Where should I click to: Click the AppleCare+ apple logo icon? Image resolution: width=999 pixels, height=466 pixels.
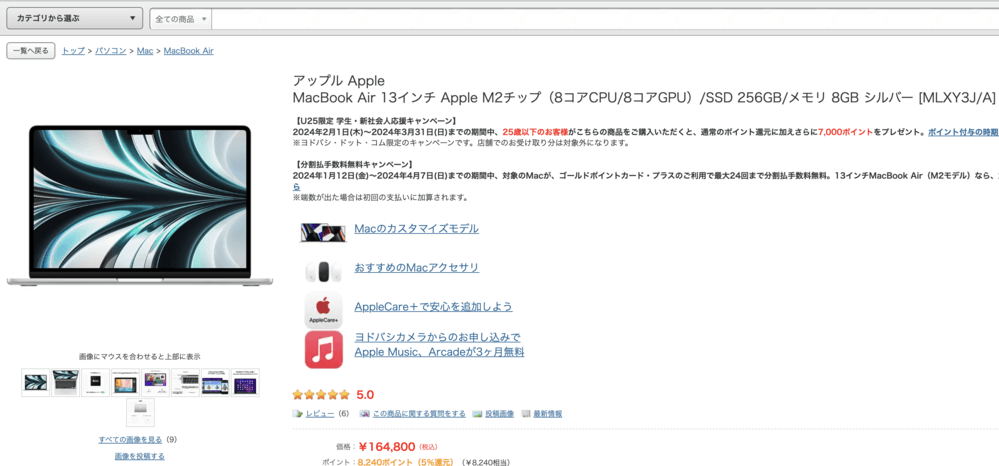[323, 310]
